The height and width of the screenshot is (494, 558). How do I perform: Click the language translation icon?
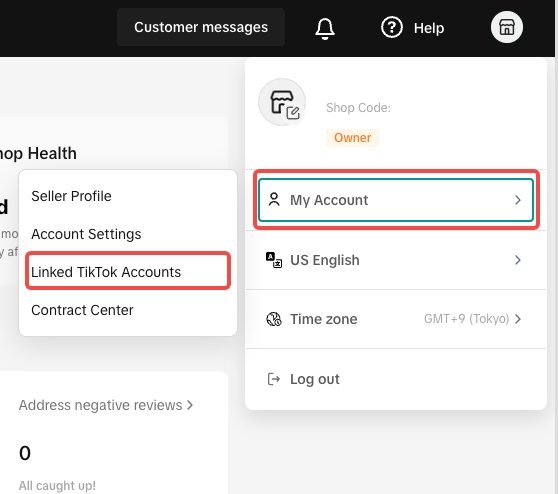274,260
